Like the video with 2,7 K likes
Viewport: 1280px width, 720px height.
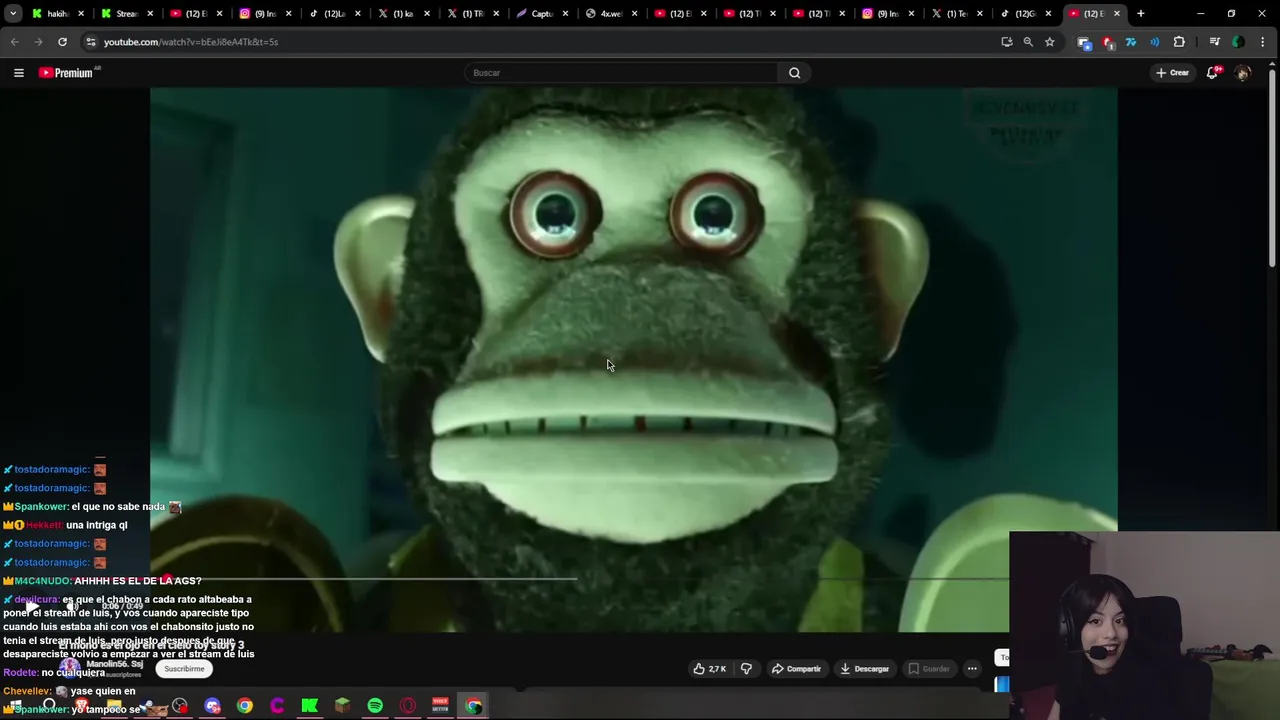(x=709, y=669)
